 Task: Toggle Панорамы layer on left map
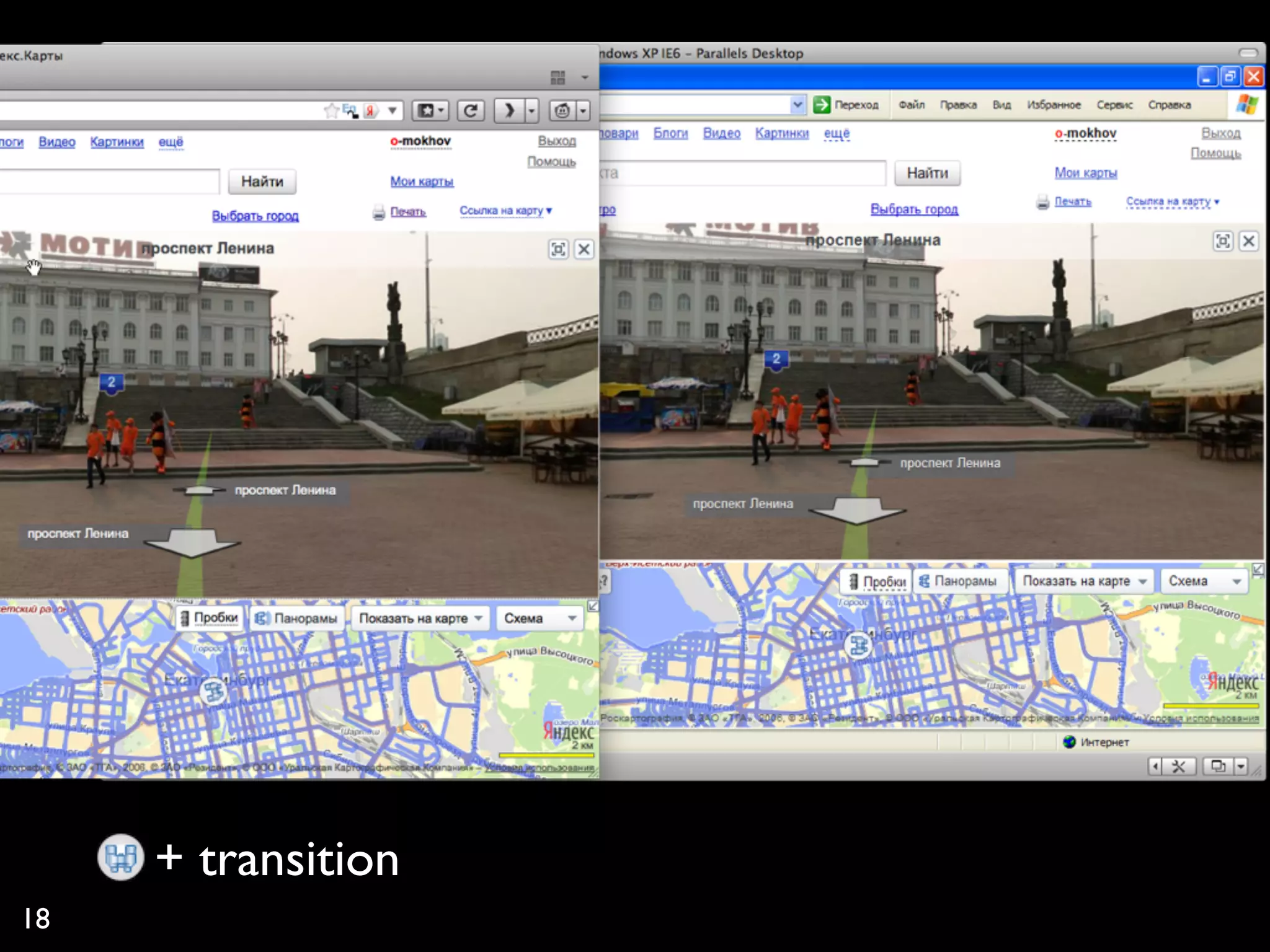(x=297, y=618)
